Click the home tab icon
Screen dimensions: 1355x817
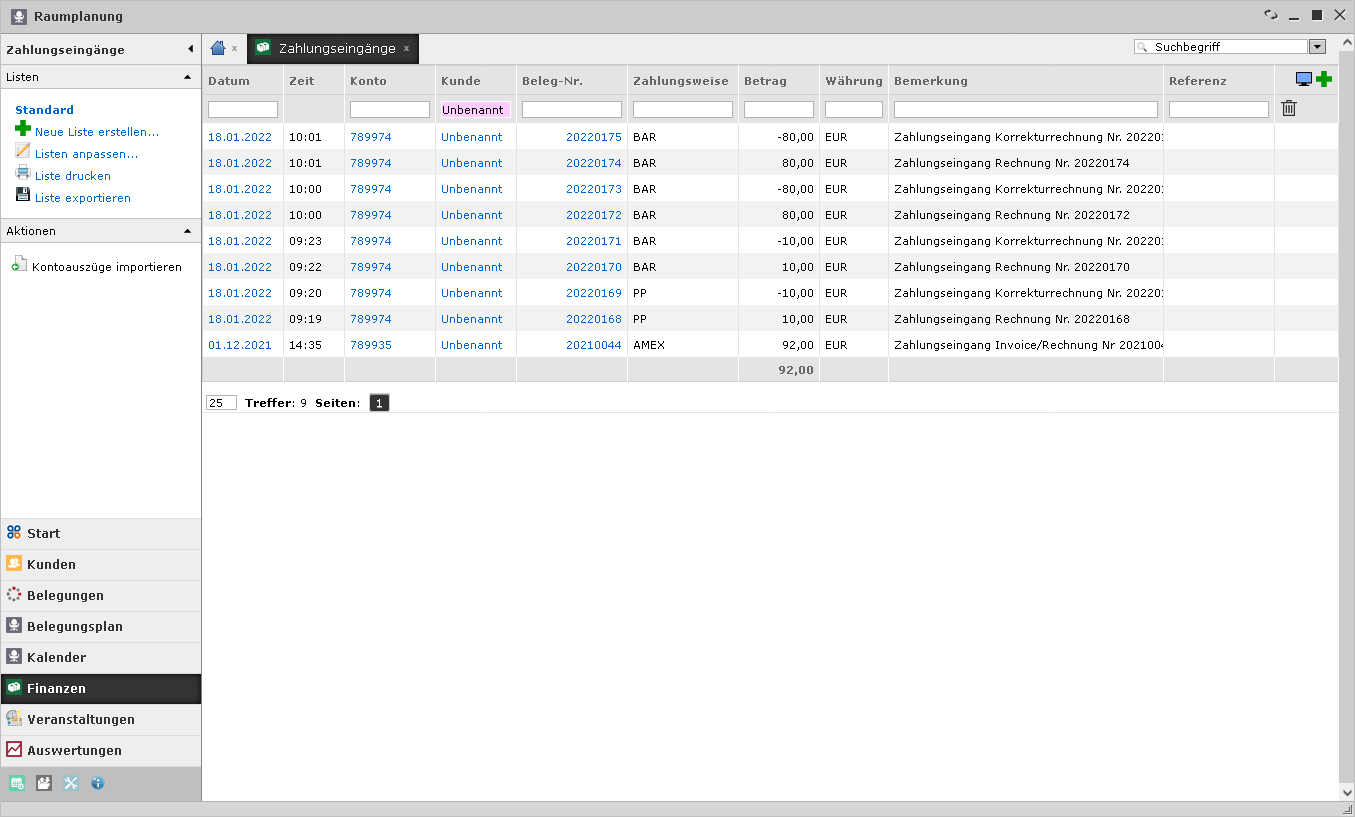click(x=218, y=48)
